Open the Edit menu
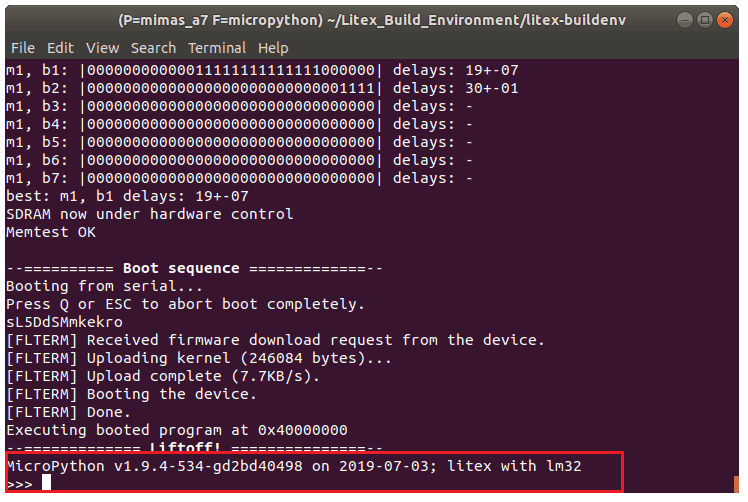This screenshot has height=502, width=748. 60,47
